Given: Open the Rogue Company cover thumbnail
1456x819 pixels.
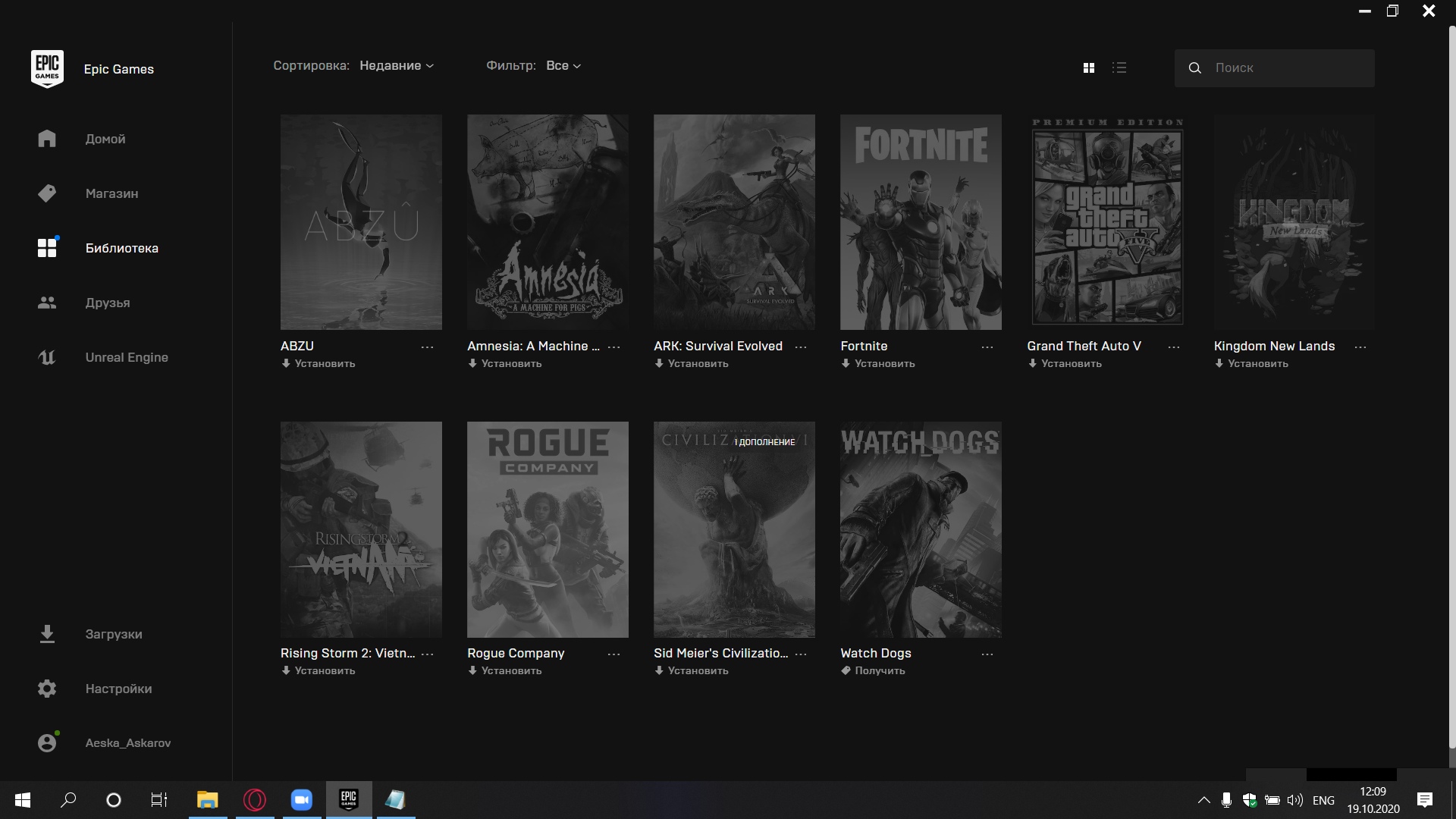Looking at the screenshot, I should click(548, 529).
